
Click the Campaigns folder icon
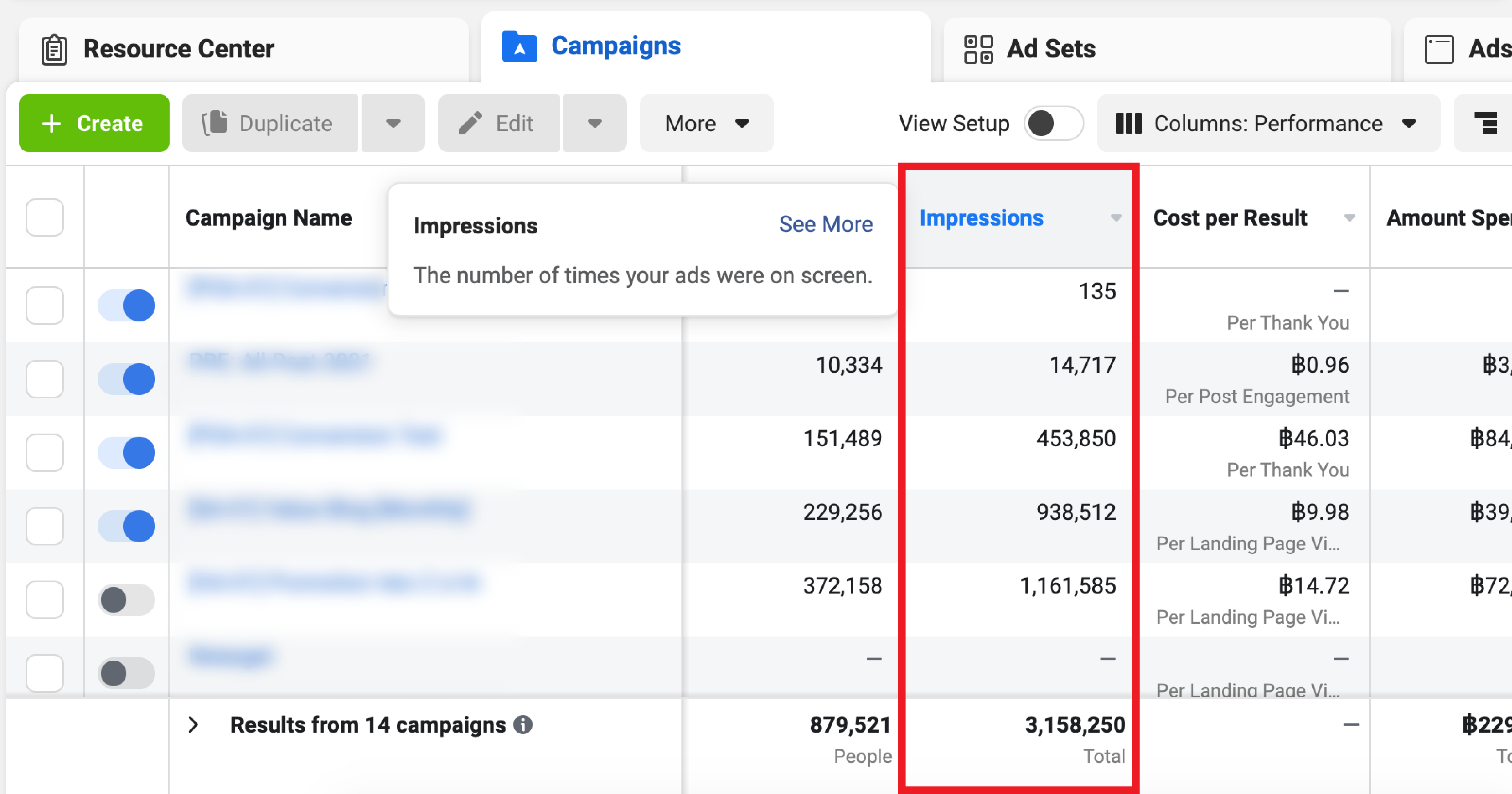519,47
